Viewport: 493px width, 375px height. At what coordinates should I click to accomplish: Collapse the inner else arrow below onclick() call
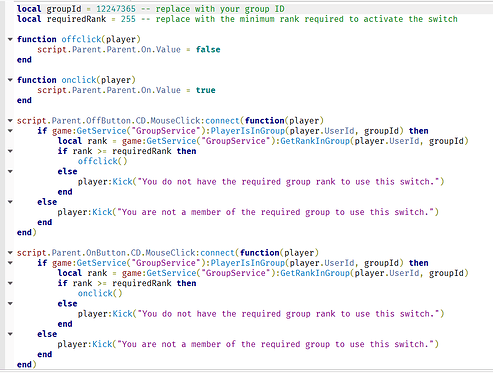[10, 303]
